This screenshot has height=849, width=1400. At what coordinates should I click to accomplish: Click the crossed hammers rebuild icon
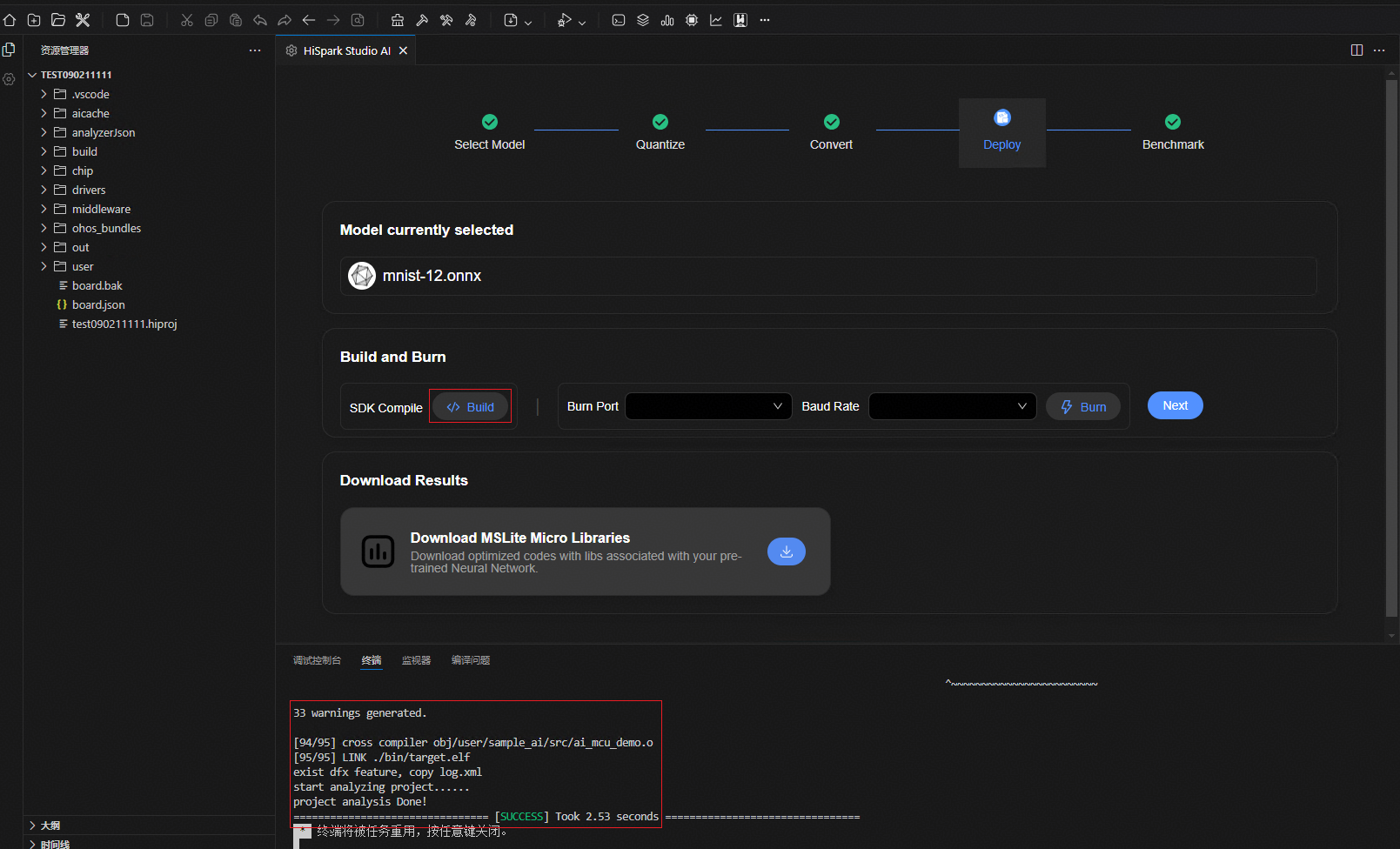[446, 20]
